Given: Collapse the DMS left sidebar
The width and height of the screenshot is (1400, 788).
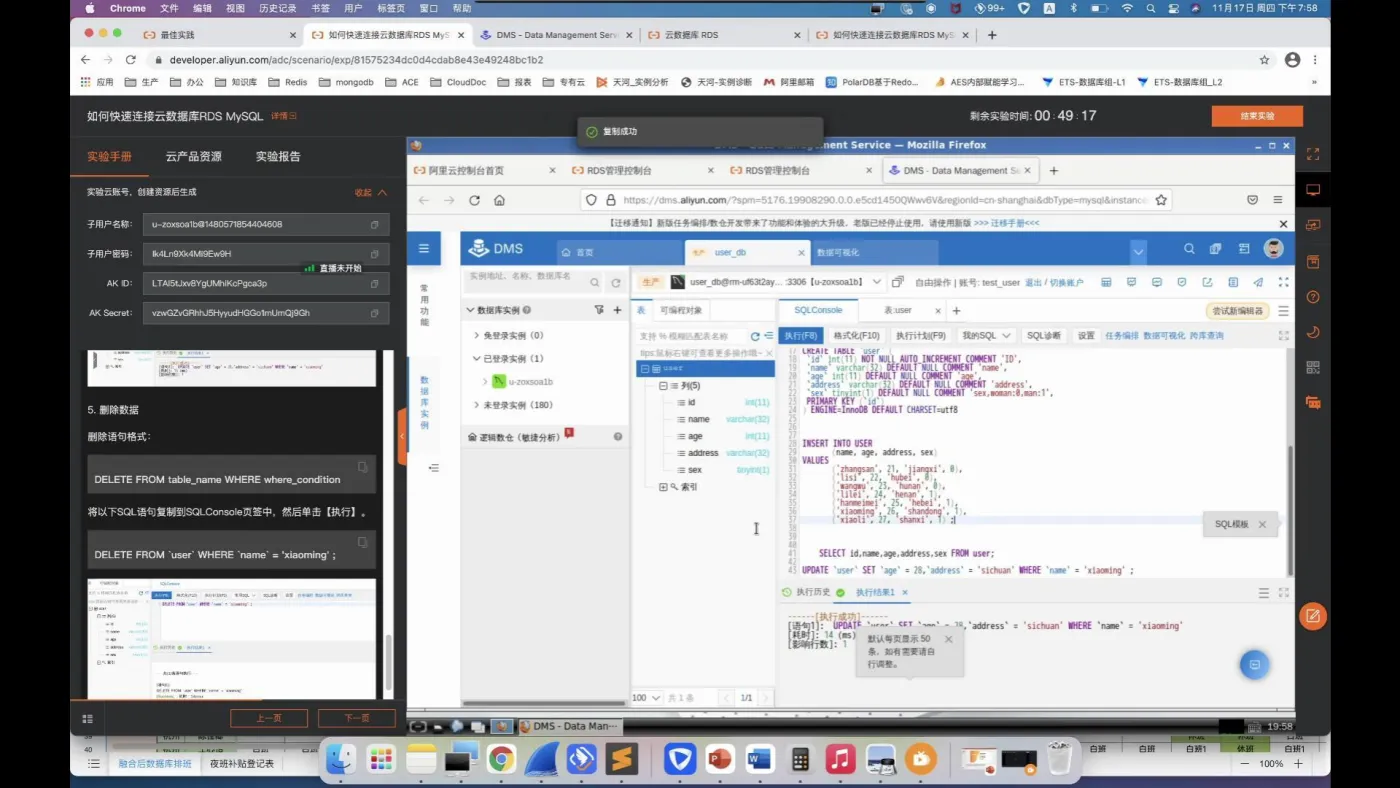Looking at the screenshot, I should (433, 468).
